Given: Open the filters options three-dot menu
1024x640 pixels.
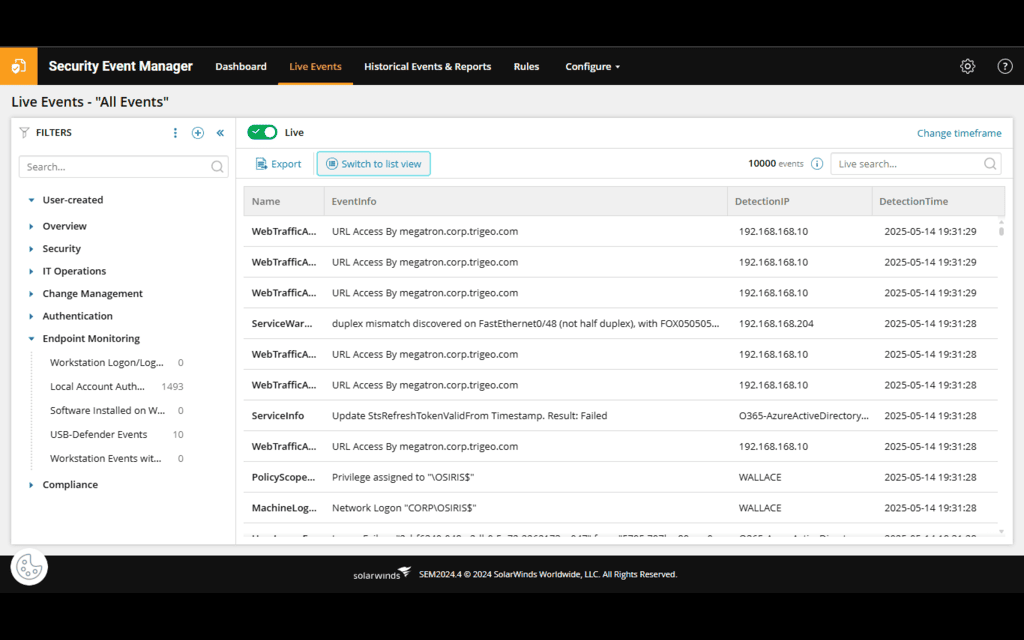Looking at the screenshot, I should tap(175, 132).
